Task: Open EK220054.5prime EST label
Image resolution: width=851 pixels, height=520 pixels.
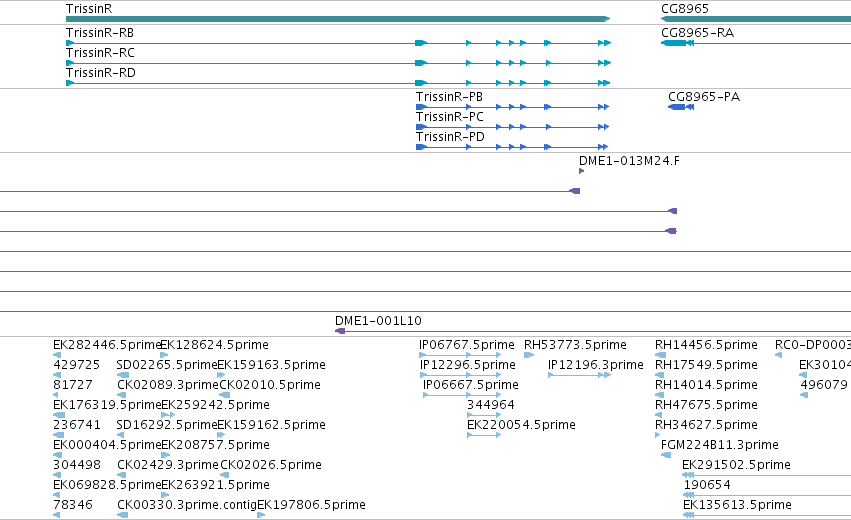Action: click(521, 425)
